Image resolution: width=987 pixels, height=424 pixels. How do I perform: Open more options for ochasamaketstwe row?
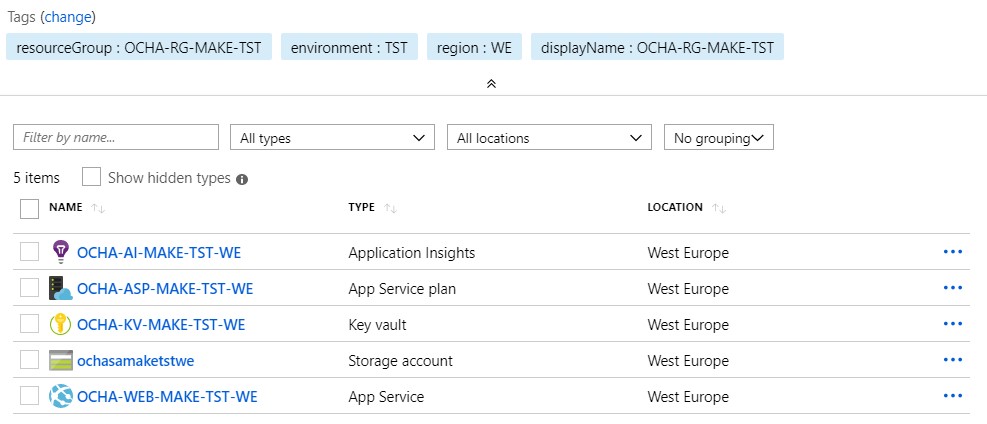[952, 360]
